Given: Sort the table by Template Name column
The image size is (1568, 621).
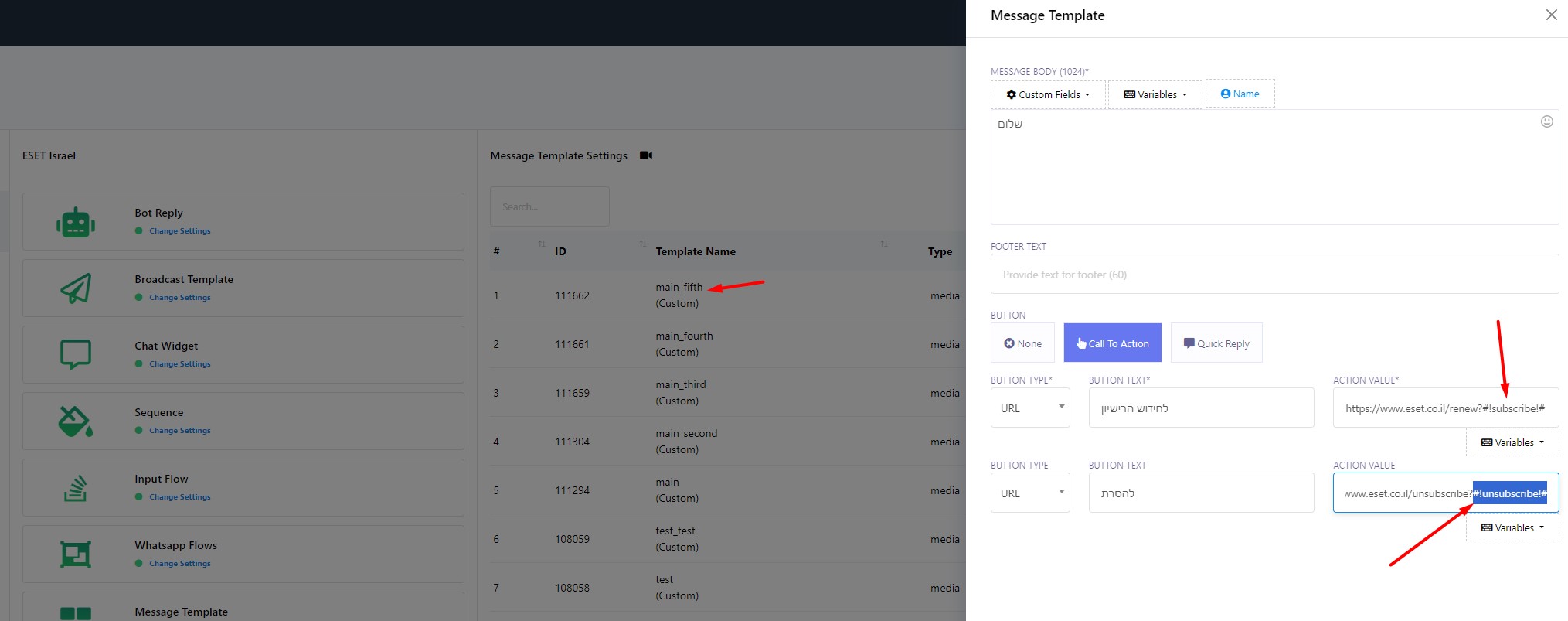Looking at the screenshot, I should coord(883,244).
